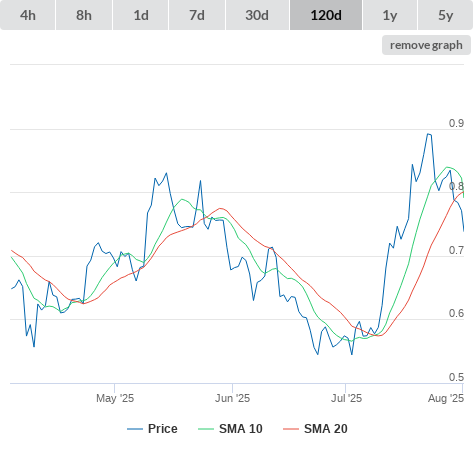
Task: Show the 1y price history
Action: tap(390, 15)
